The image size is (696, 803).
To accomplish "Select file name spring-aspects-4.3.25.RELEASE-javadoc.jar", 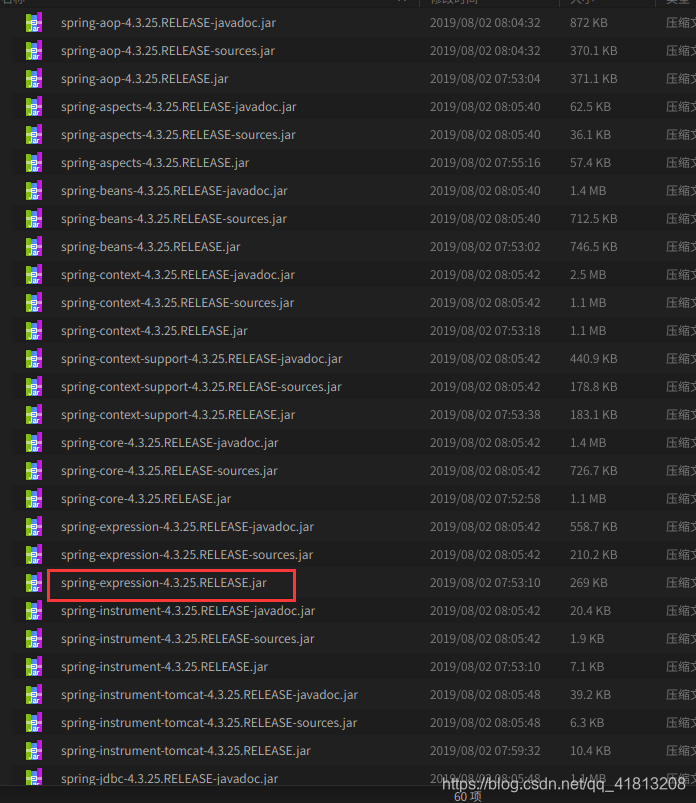I will coord(179,107).
